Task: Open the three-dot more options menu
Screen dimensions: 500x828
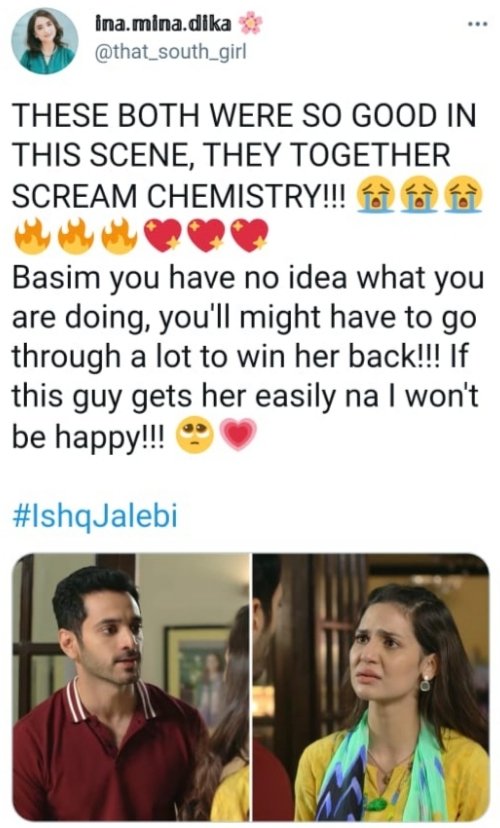Action: [477, 25]
